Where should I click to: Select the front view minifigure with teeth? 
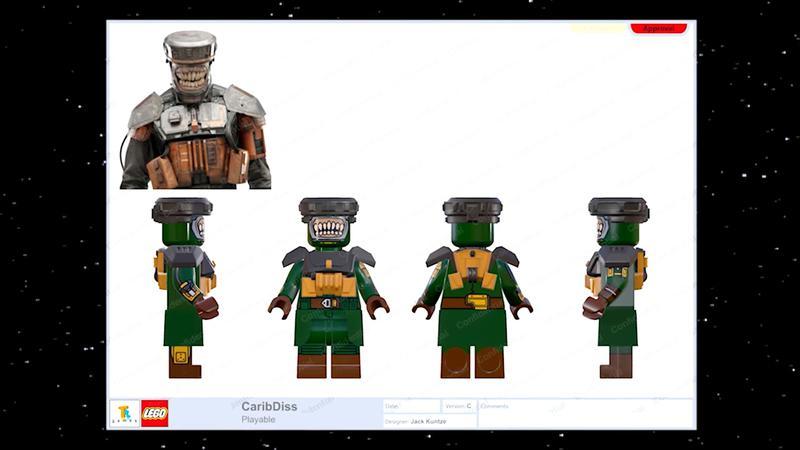(x=329, y=288)
